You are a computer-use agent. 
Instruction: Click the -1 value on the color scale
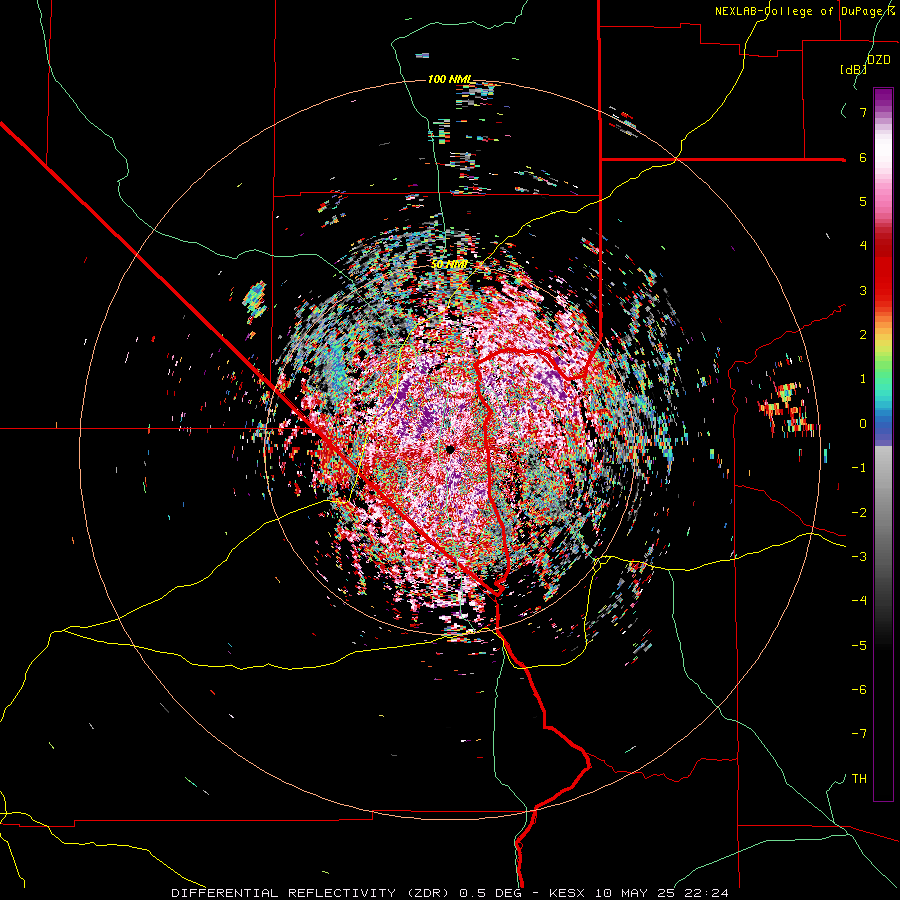point(859,468)
